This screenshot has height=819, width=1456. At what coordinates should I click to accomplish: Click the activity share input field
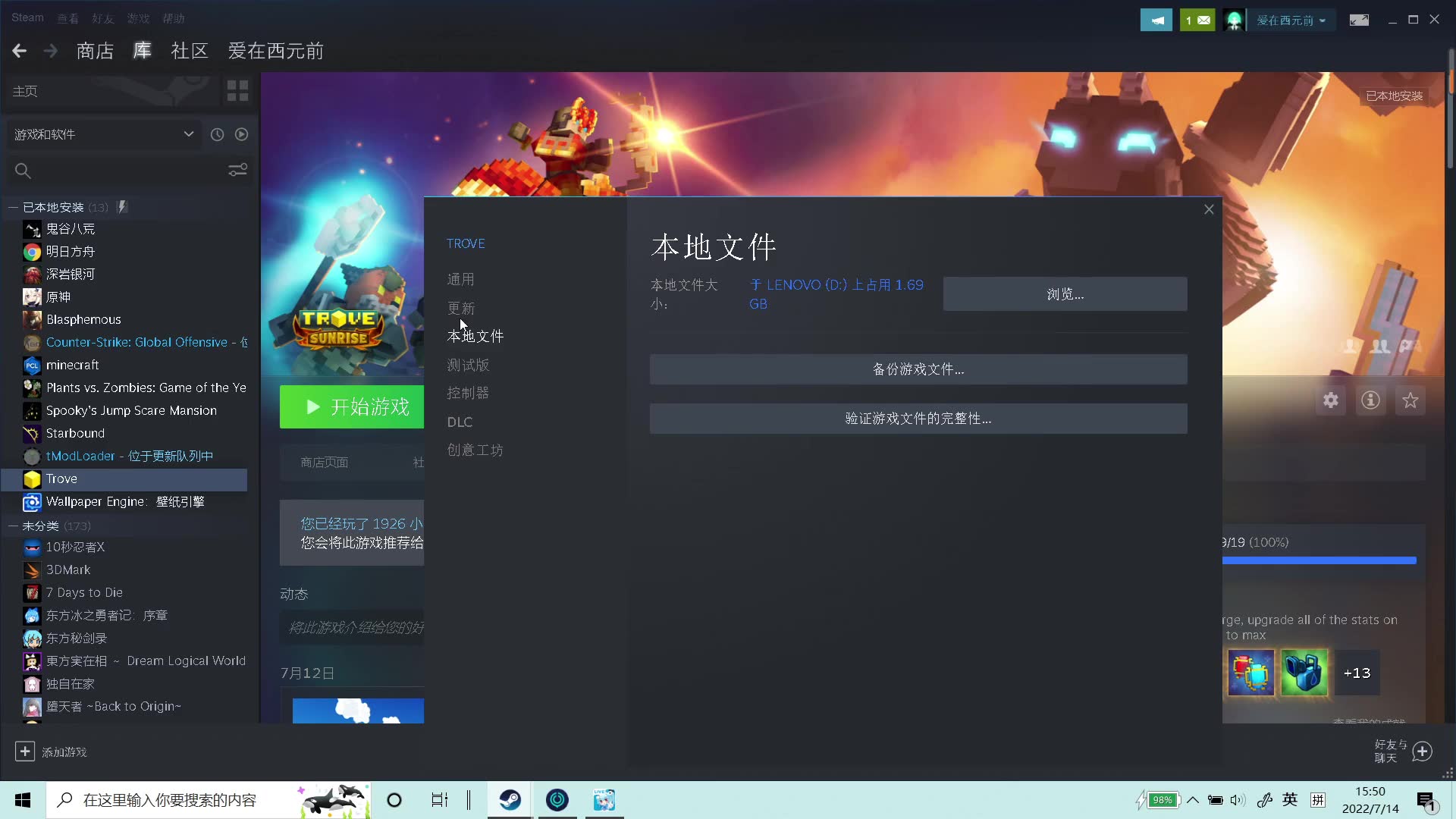click(352, 628)
